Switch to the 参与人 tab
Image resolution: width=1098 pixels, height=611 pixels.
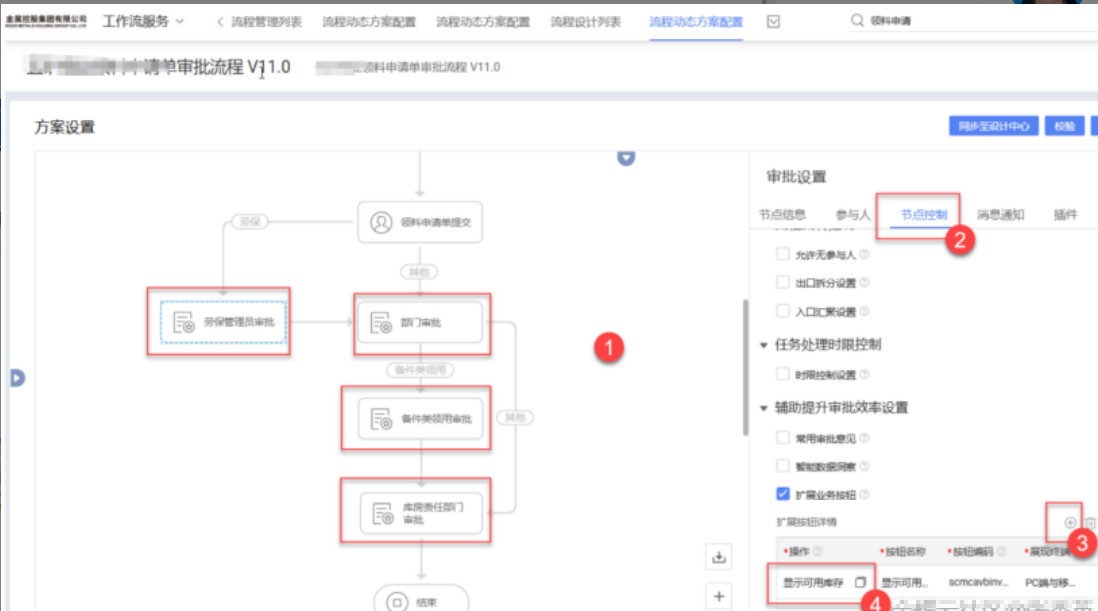coord(853,214)
